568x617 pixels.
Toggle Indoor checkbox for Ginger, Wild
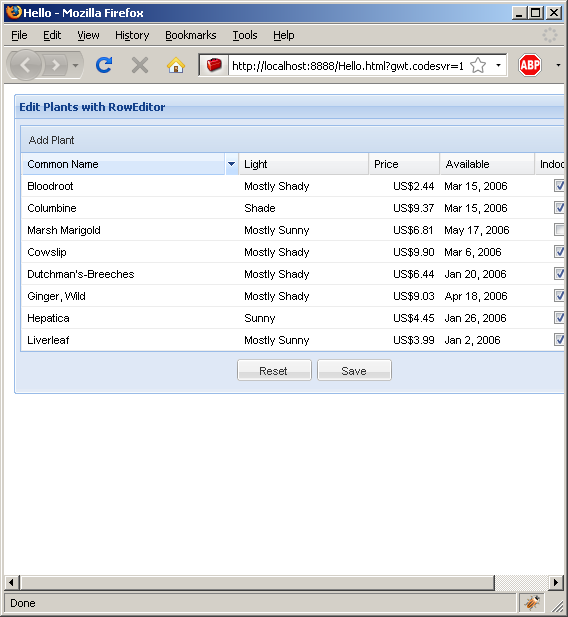click(x=559, y=296)
